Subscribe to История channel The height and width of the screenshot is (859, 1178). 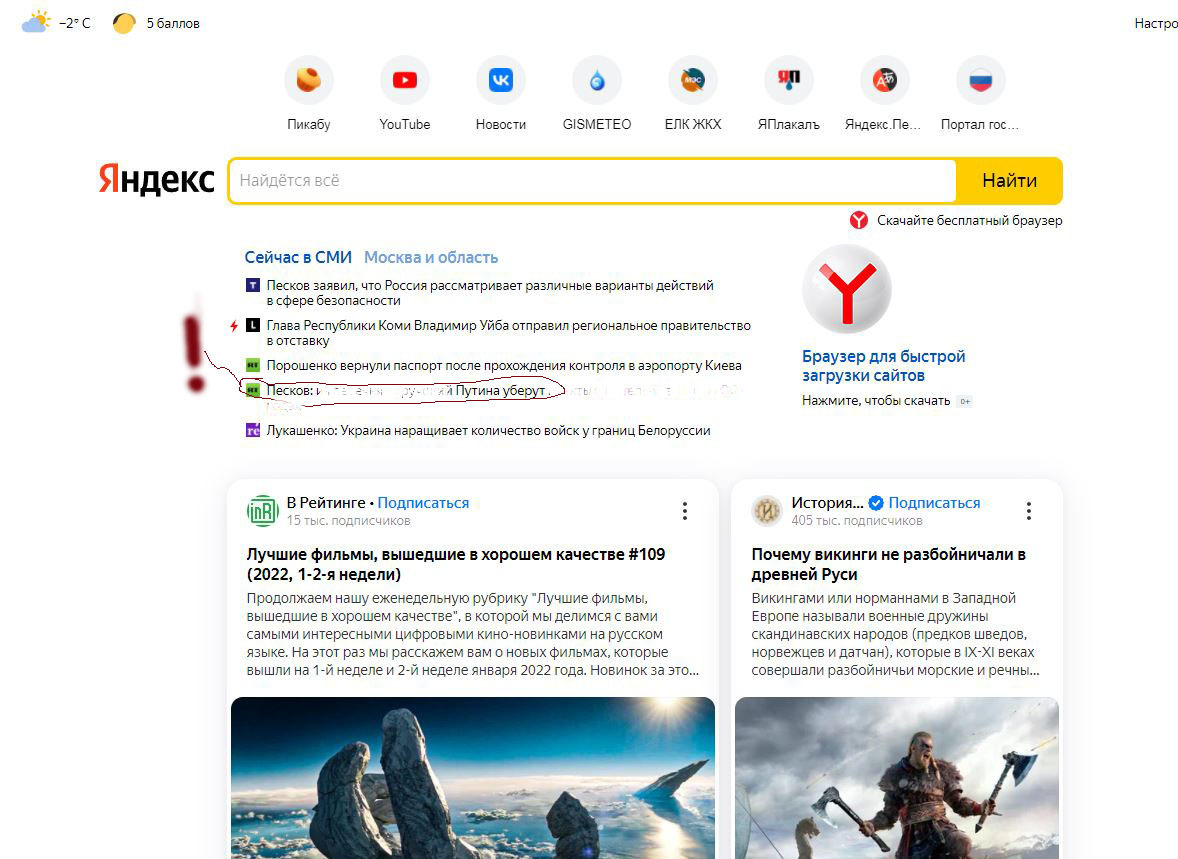tap(935, 503)
